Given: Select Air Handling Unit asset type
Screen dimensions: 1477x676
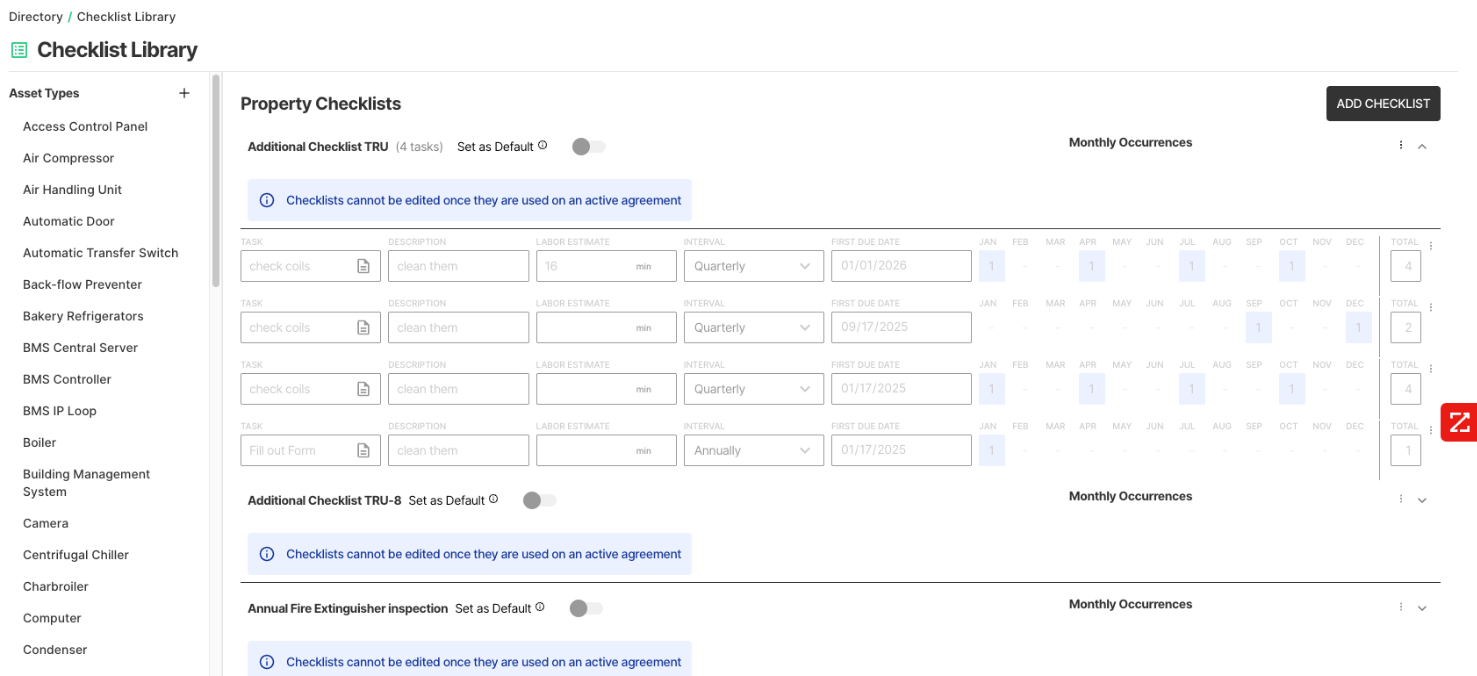Looking at the screenshot, I should tap(72, 190).
